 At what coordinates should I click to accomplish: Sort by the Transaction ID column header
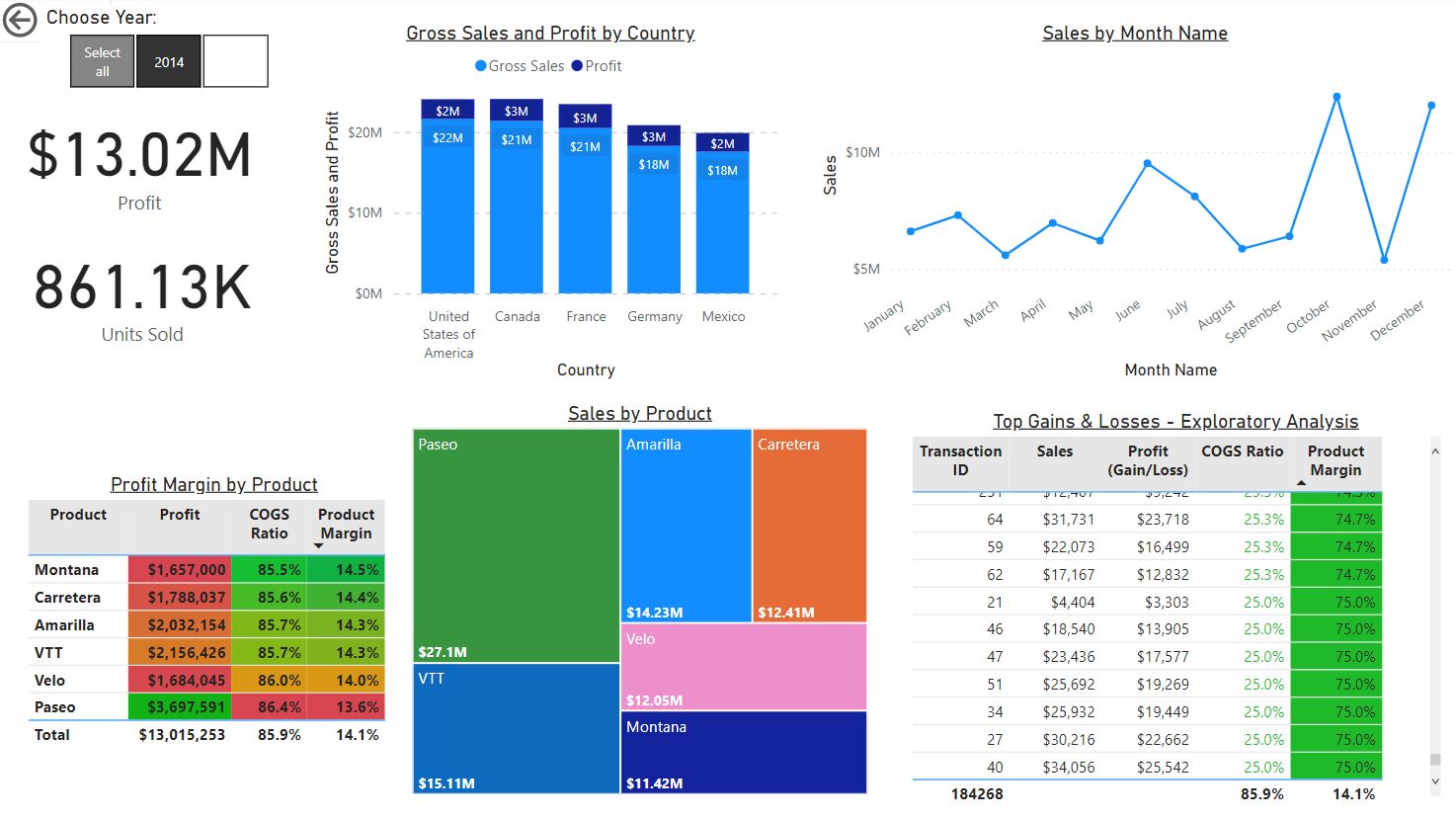tap(960, 462)
